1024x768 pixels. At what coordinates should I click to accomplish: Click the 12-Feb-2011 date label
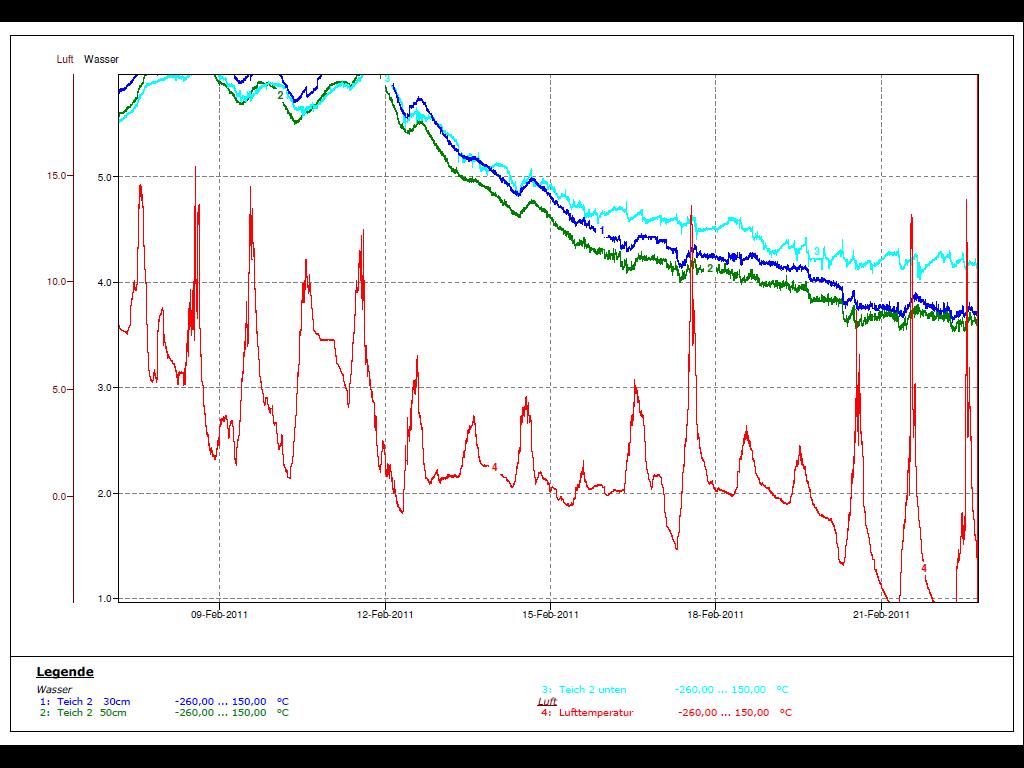(385, 615)
